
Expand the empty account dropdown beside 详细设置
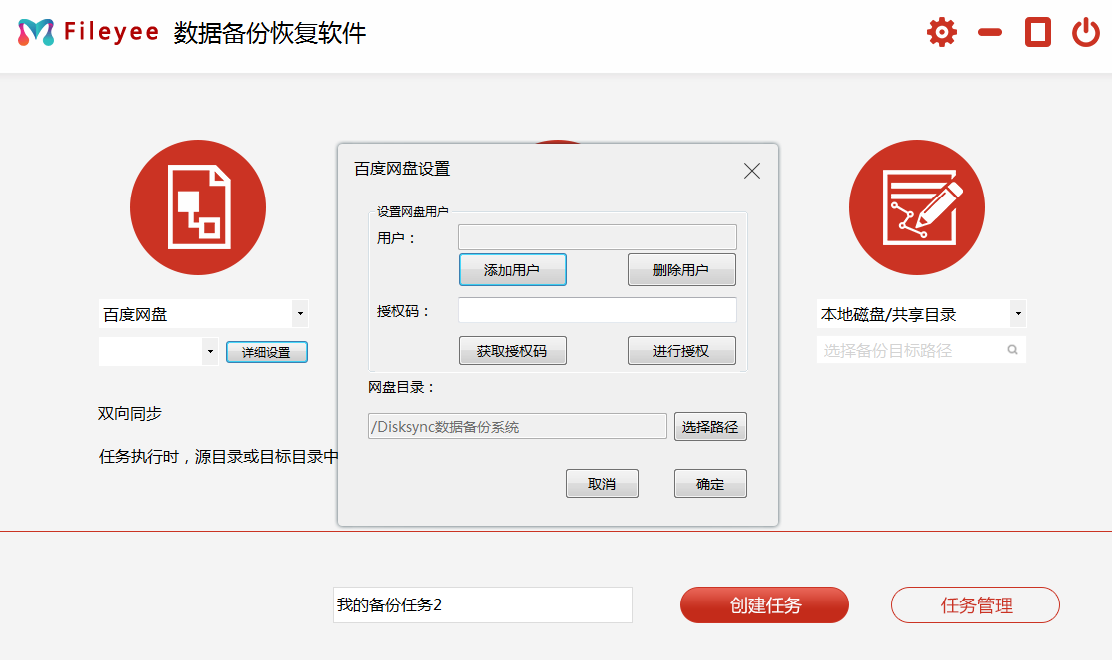(209, 351)
